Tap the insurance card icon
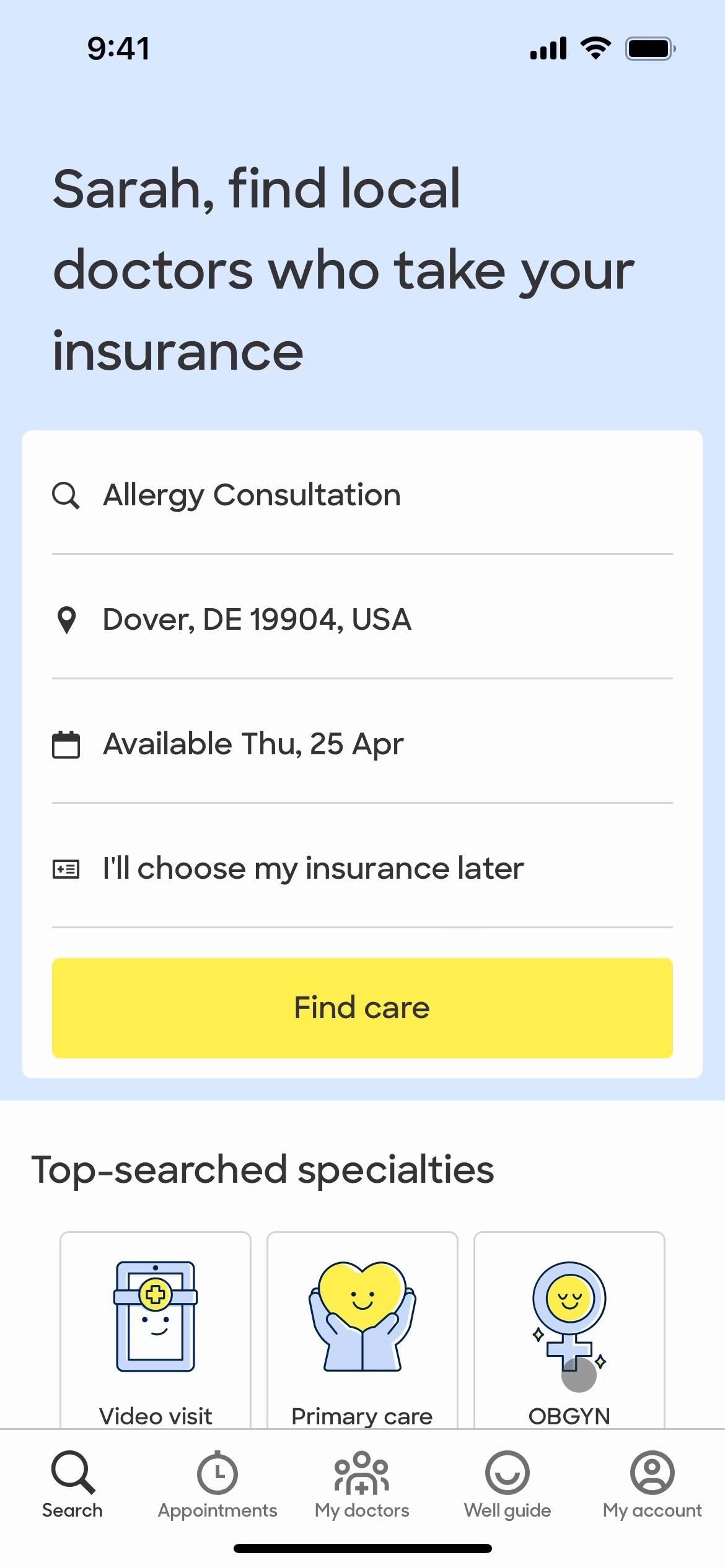 point(66,869)
